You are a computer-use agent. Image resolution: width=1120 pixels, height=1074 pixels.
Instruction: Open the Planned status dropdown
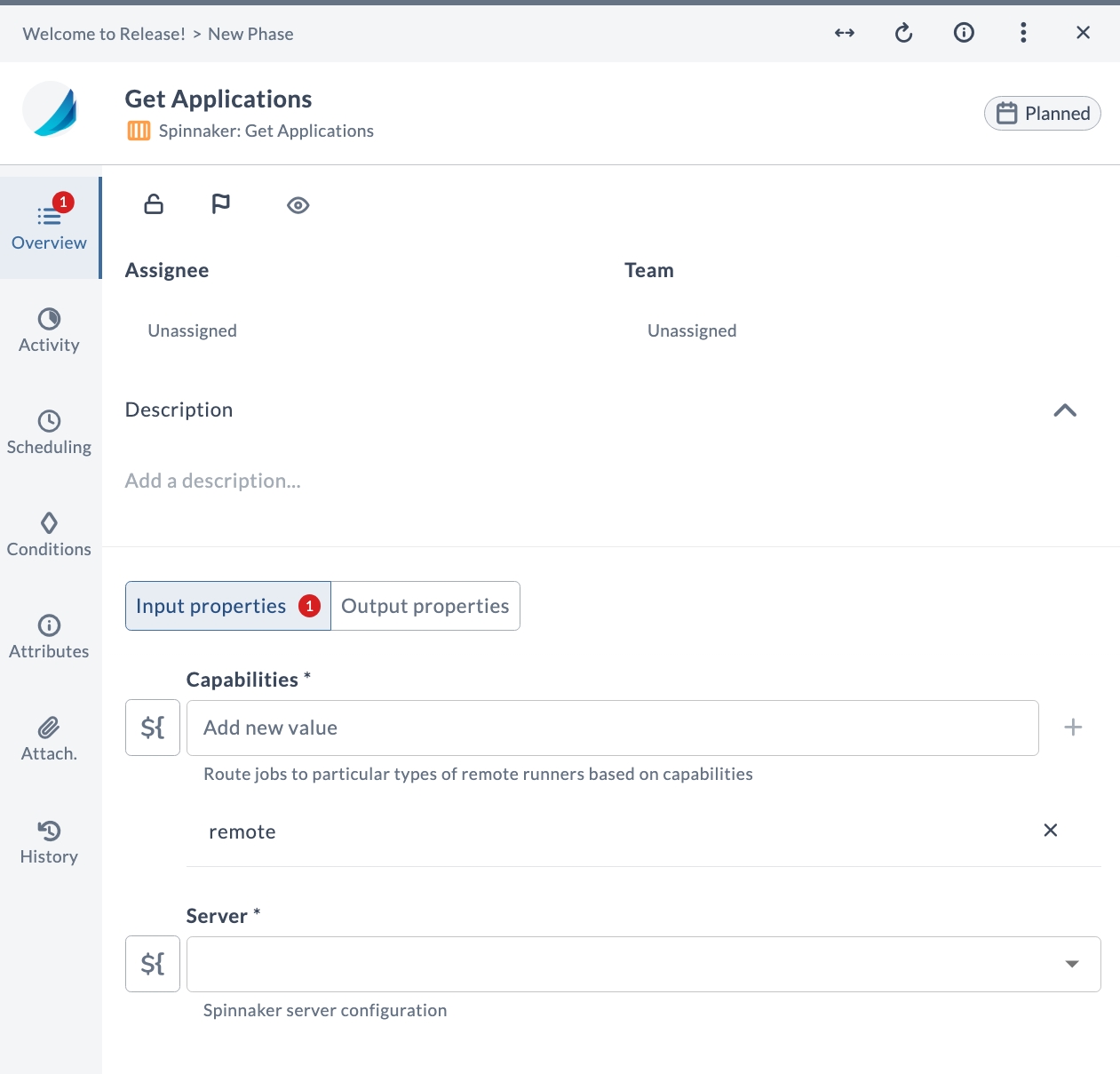pos(1042,114)
